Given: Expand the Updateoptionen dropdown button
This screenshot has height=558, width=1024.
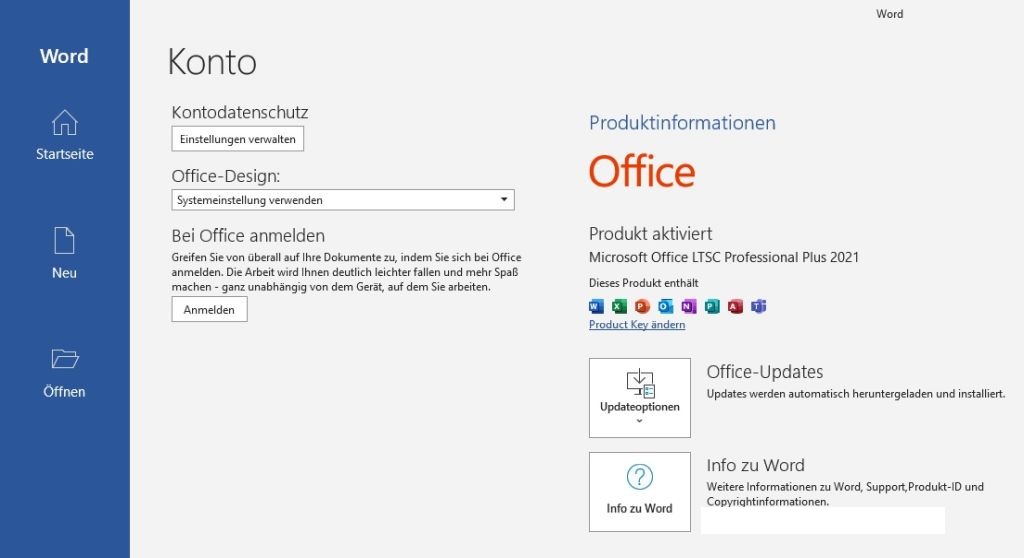Looking at the screenshot, I should pyautogui.click(x=639, y=398).
